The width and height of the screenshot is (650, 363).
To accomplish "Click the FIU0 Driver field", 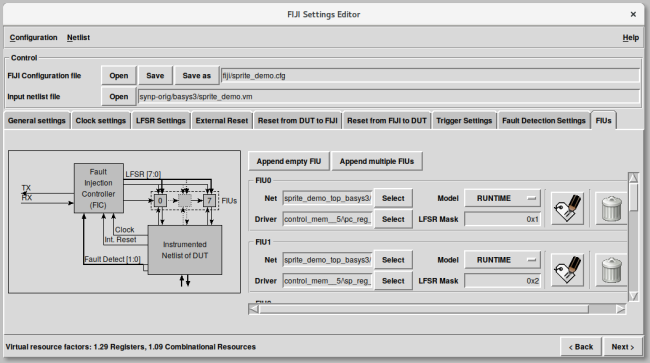I will (327, 219).
